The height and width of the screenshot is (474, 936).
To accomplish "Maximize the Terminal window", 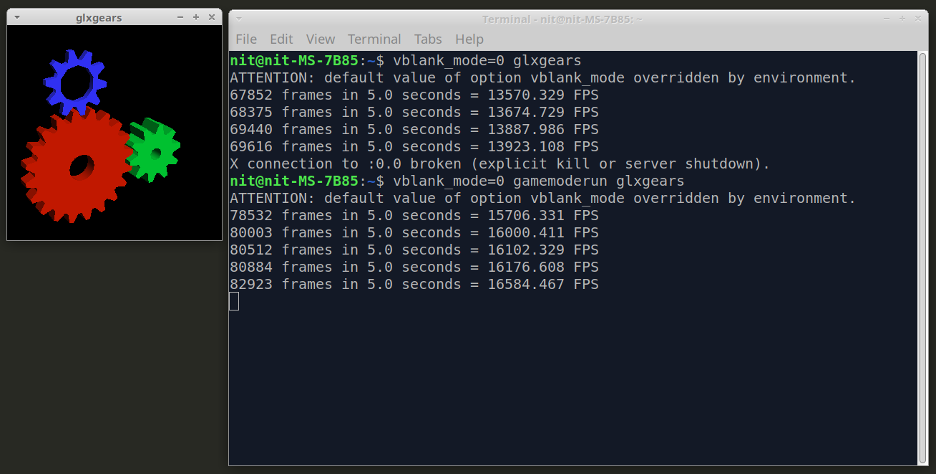I will click(902, 19).
